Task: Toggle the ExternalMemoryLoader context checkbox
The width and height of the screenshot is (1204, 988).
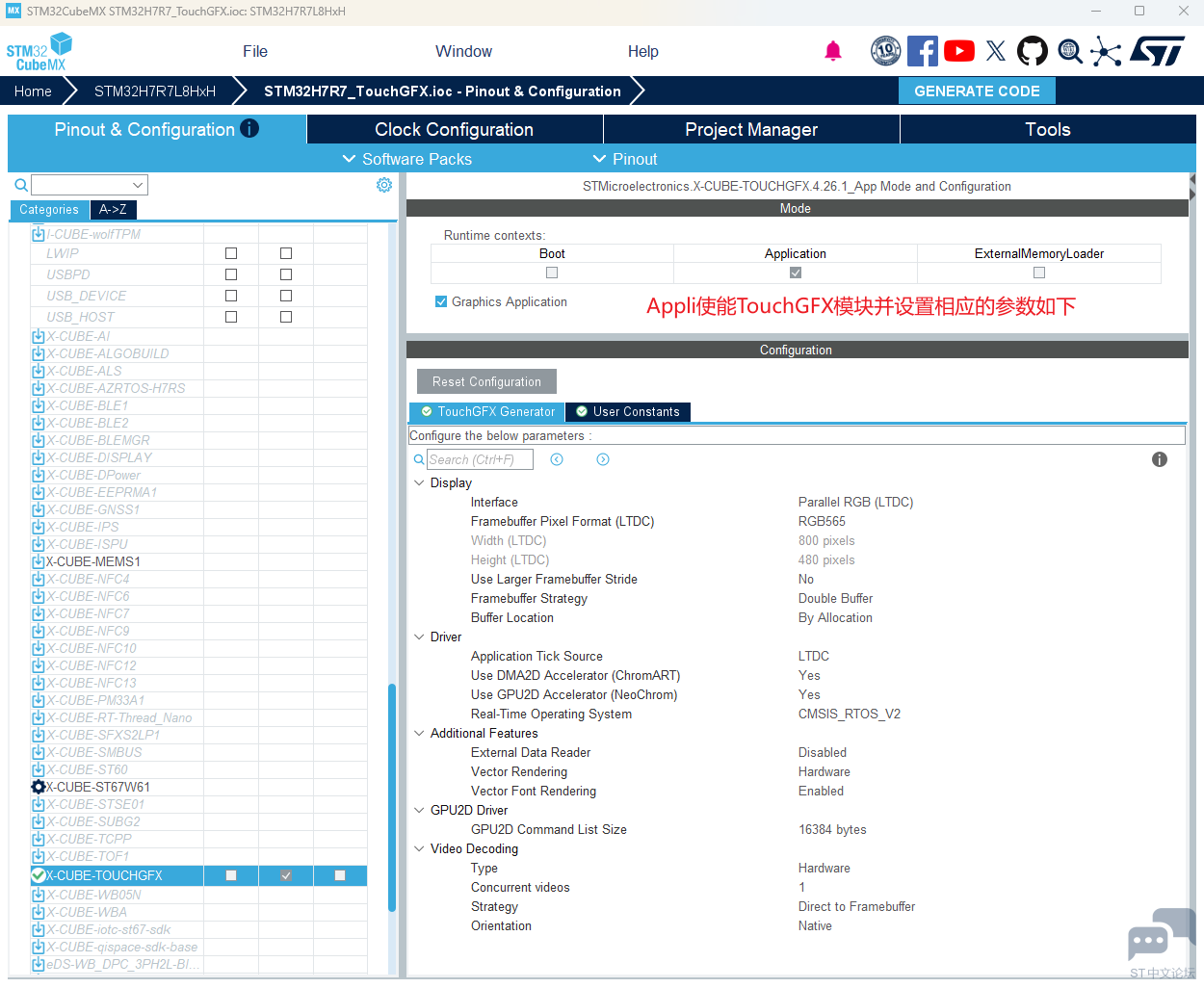Action: click(x=1039, y=273)
